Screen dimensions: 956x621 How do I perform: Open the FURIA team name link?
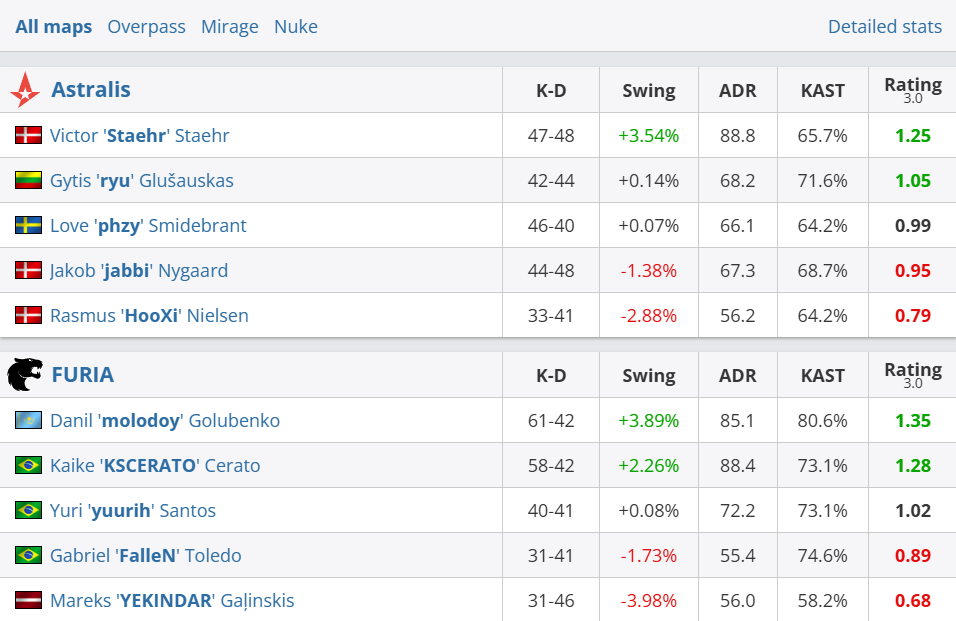point(82,375)
